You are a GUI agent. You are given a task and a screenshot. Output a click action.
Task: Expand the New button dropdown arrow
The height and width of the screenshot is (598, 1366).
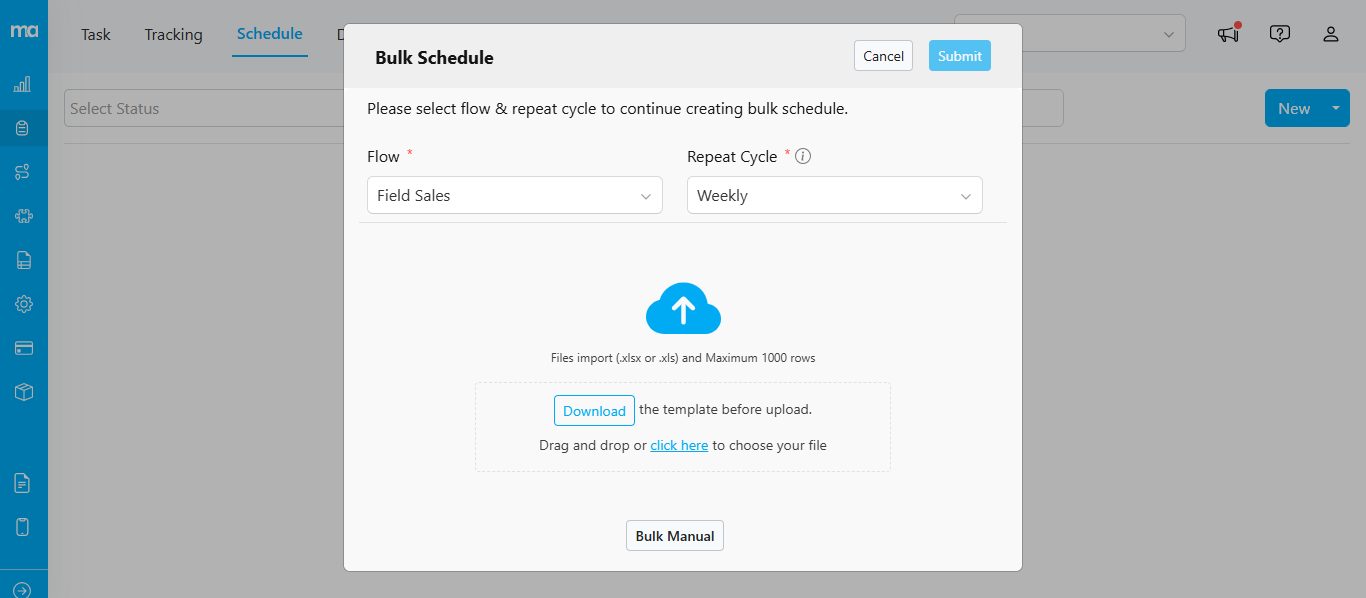point(1336,108)
